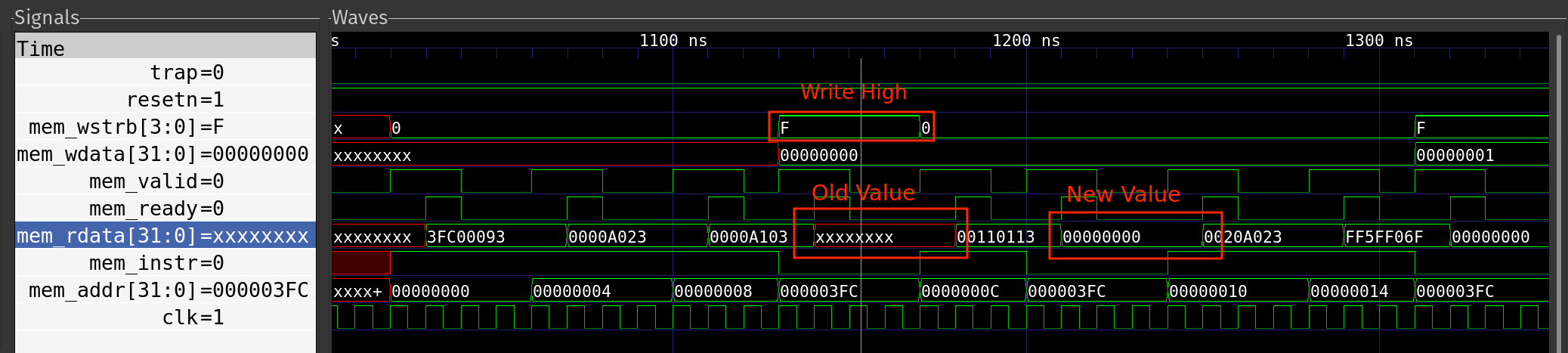Select the mem_valid=0 signal row

click(x=165, y=181)
